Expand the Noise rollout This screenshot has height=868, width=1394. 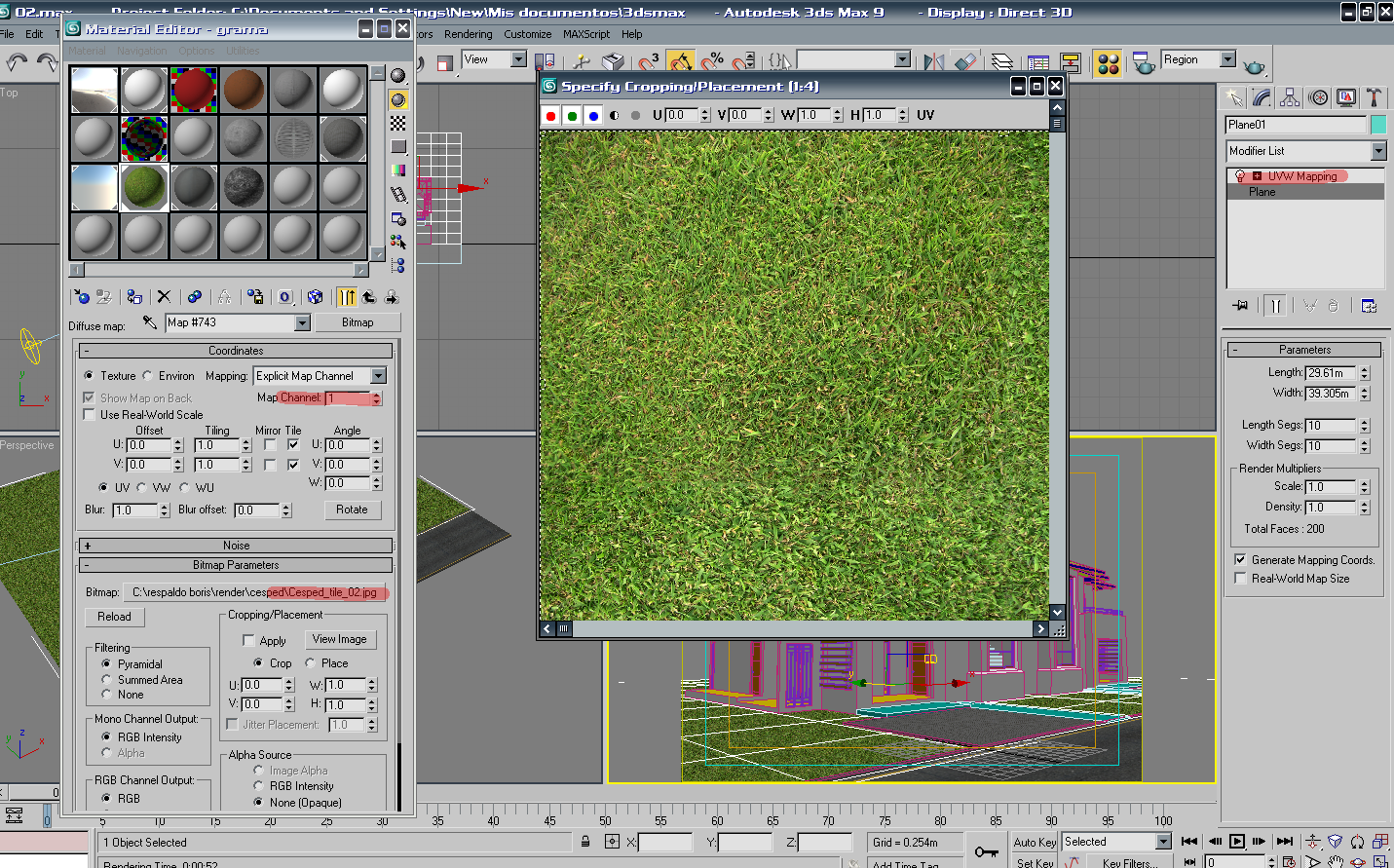[236, 546]
